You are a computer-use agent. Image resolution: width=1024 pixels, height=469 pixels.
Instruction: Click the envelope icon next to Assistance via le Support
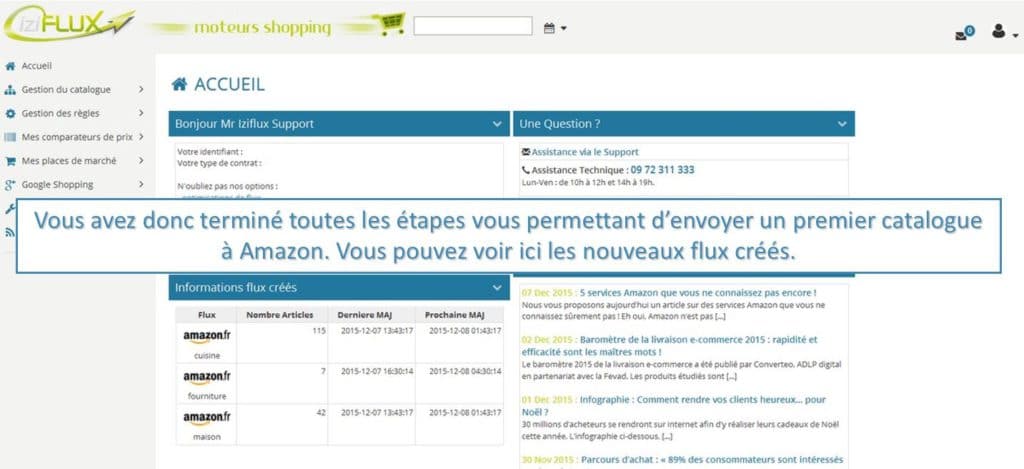point(526,152)
